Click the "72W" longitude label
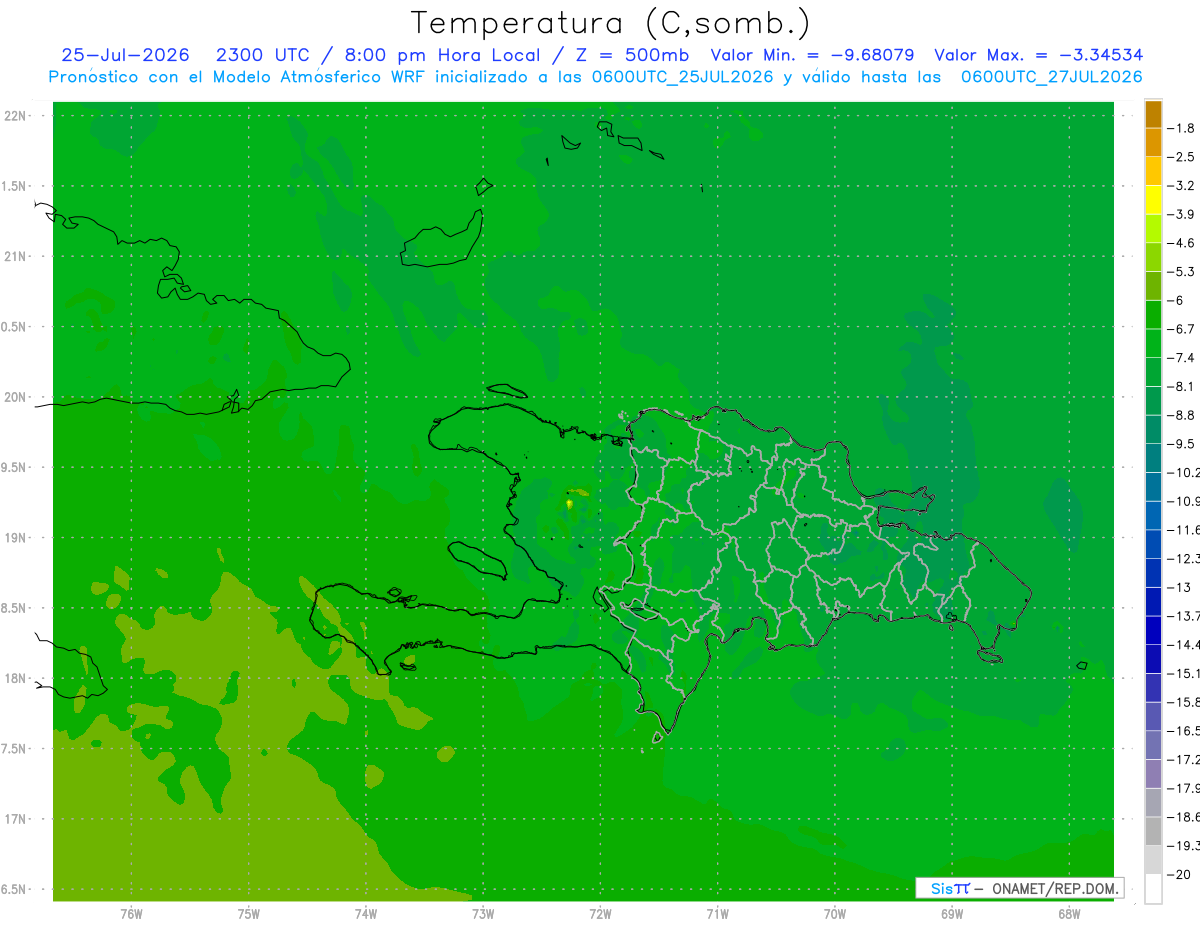Viewport: 1200px width, 927px height. pos(600,913)
